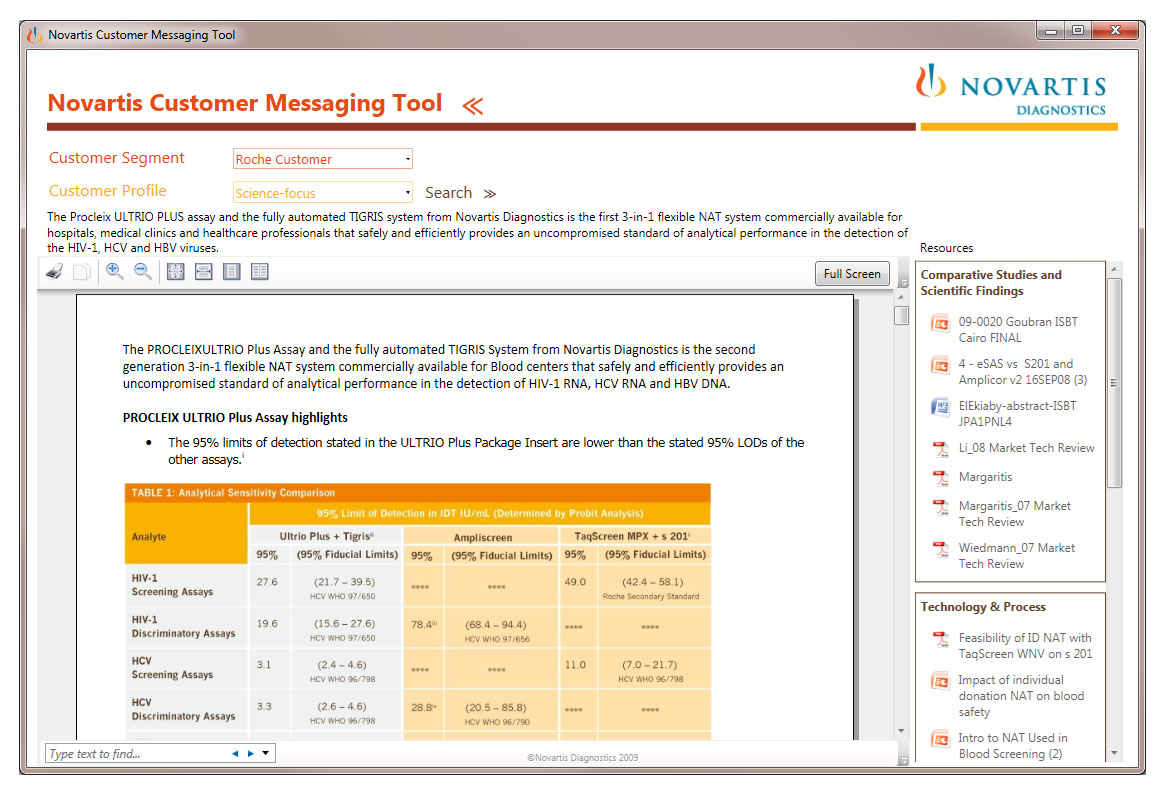Open the Customer Segment dropdown
This screenshot has width=1162, height=791.
322,159
